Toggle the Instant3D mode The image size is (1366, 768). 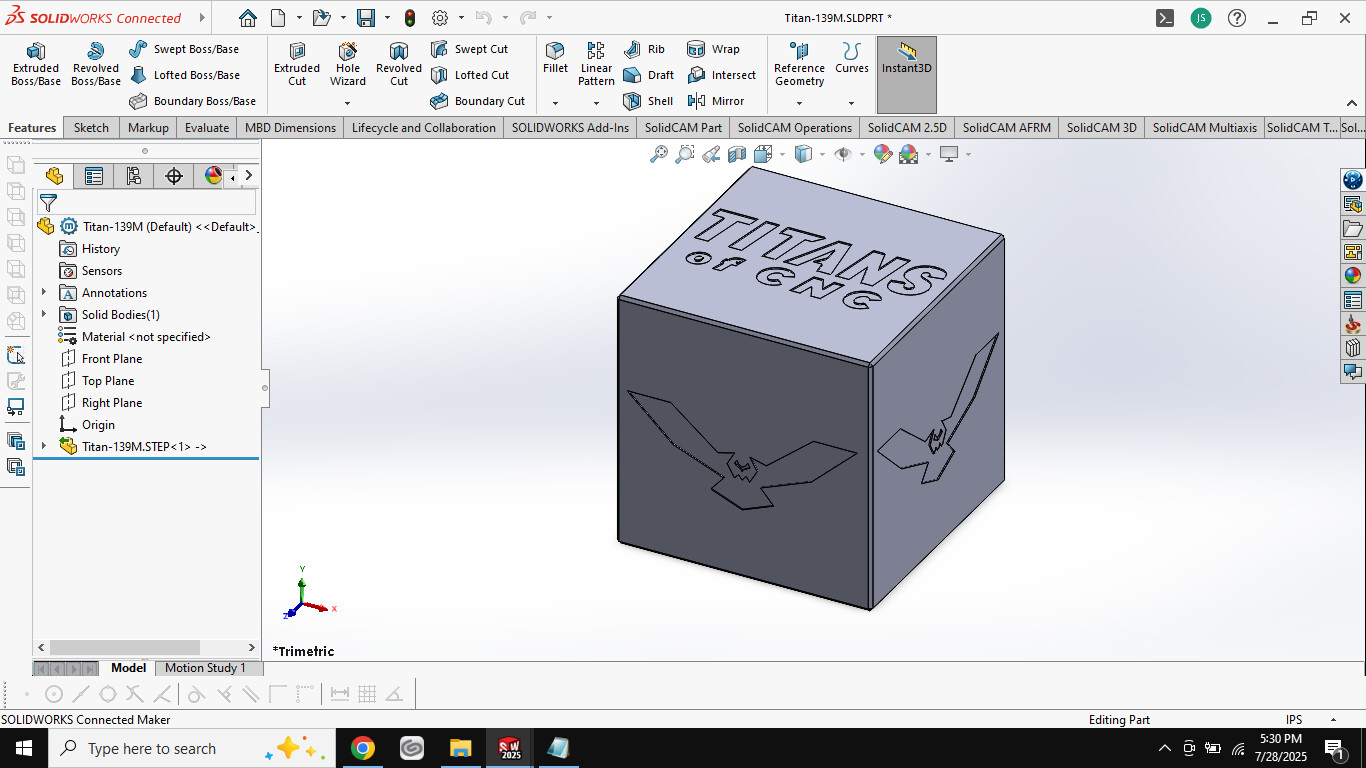907,75
